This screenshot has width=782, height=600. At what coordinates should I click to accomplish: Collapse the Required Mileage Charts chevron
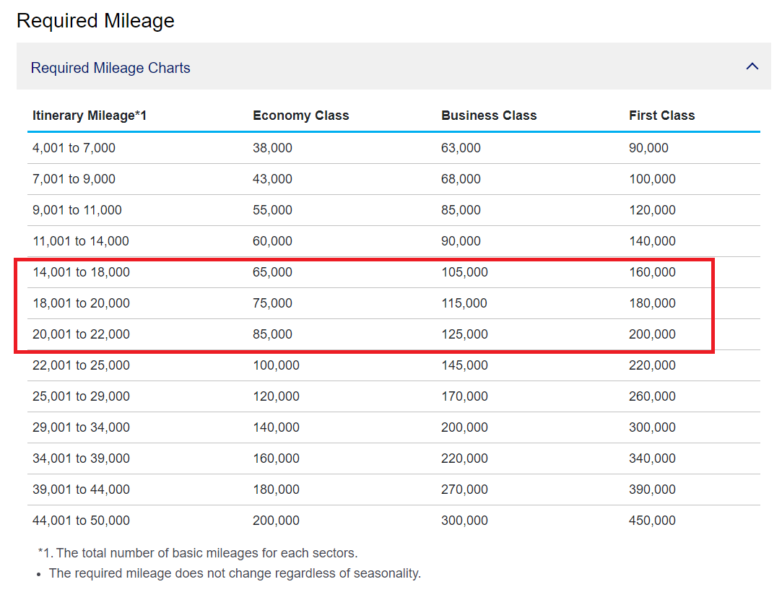pyautogui.click(x=752, y=66)
